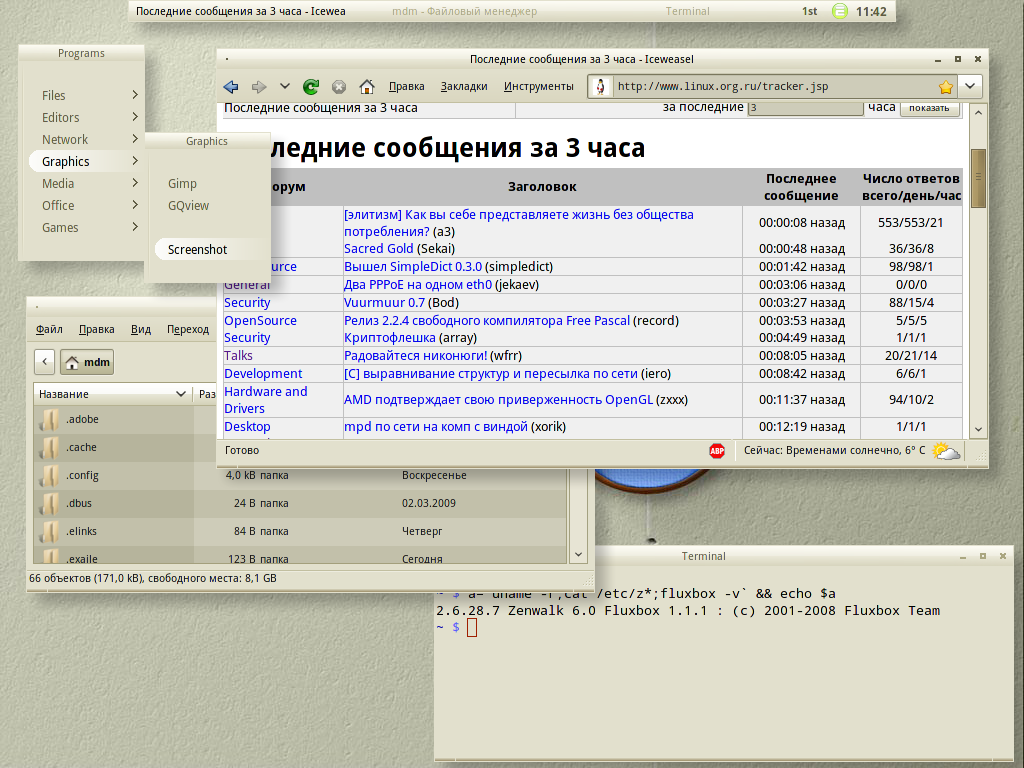This screenshot has height=768, width=1024.
Task: Launch GQview from Graphics menu
Action: coord(188,206)
